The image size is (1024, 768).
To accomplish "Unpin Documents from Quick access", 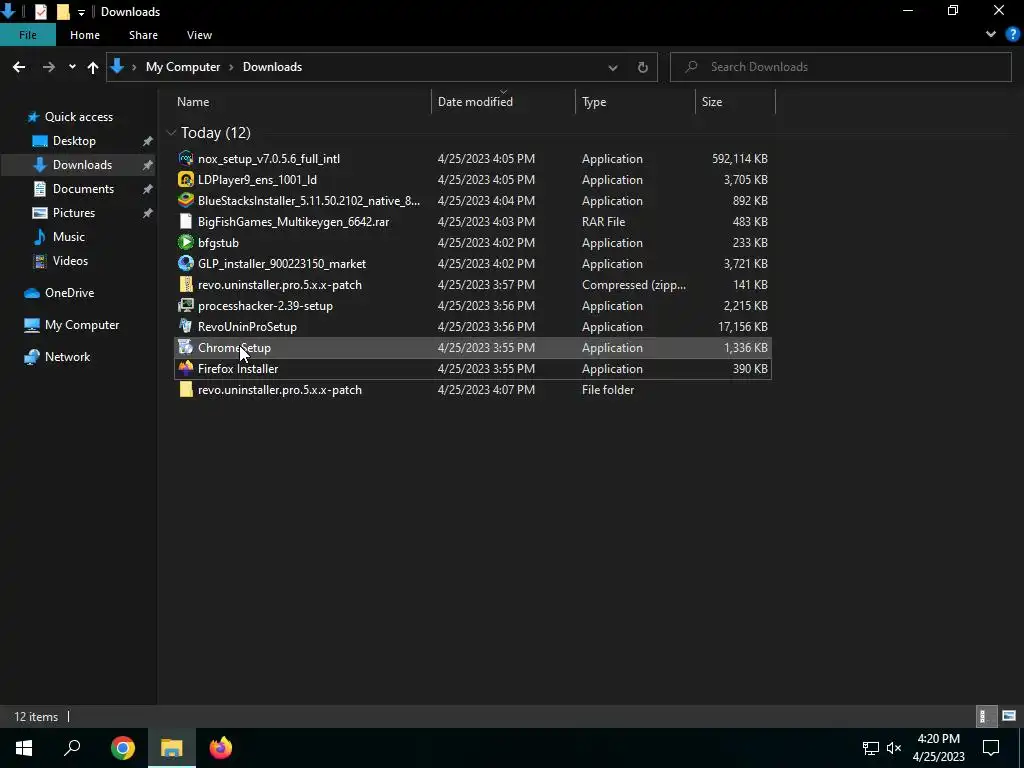I will (x=148, y=189).
